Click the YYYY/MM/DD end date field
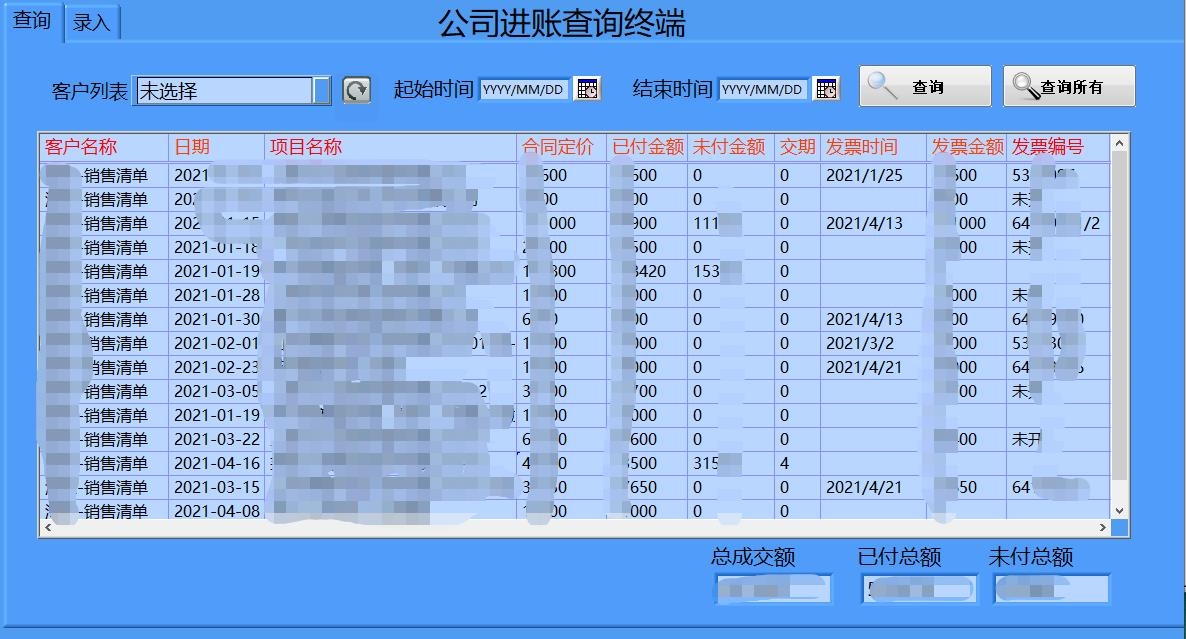This screenshot has width=1186, height=639. pyautogui.click(x=762, y=88)
